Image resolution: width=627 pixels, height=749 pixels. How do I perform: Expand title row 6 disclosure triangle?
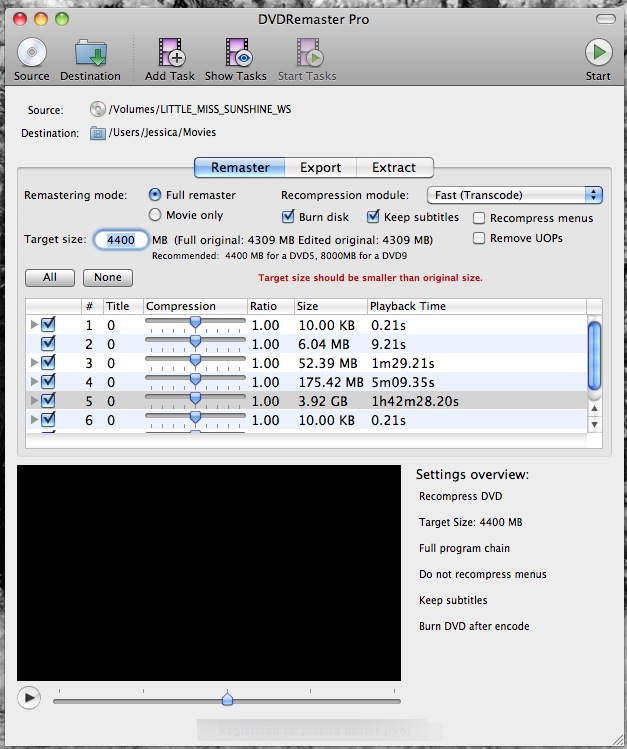(34, 419)
